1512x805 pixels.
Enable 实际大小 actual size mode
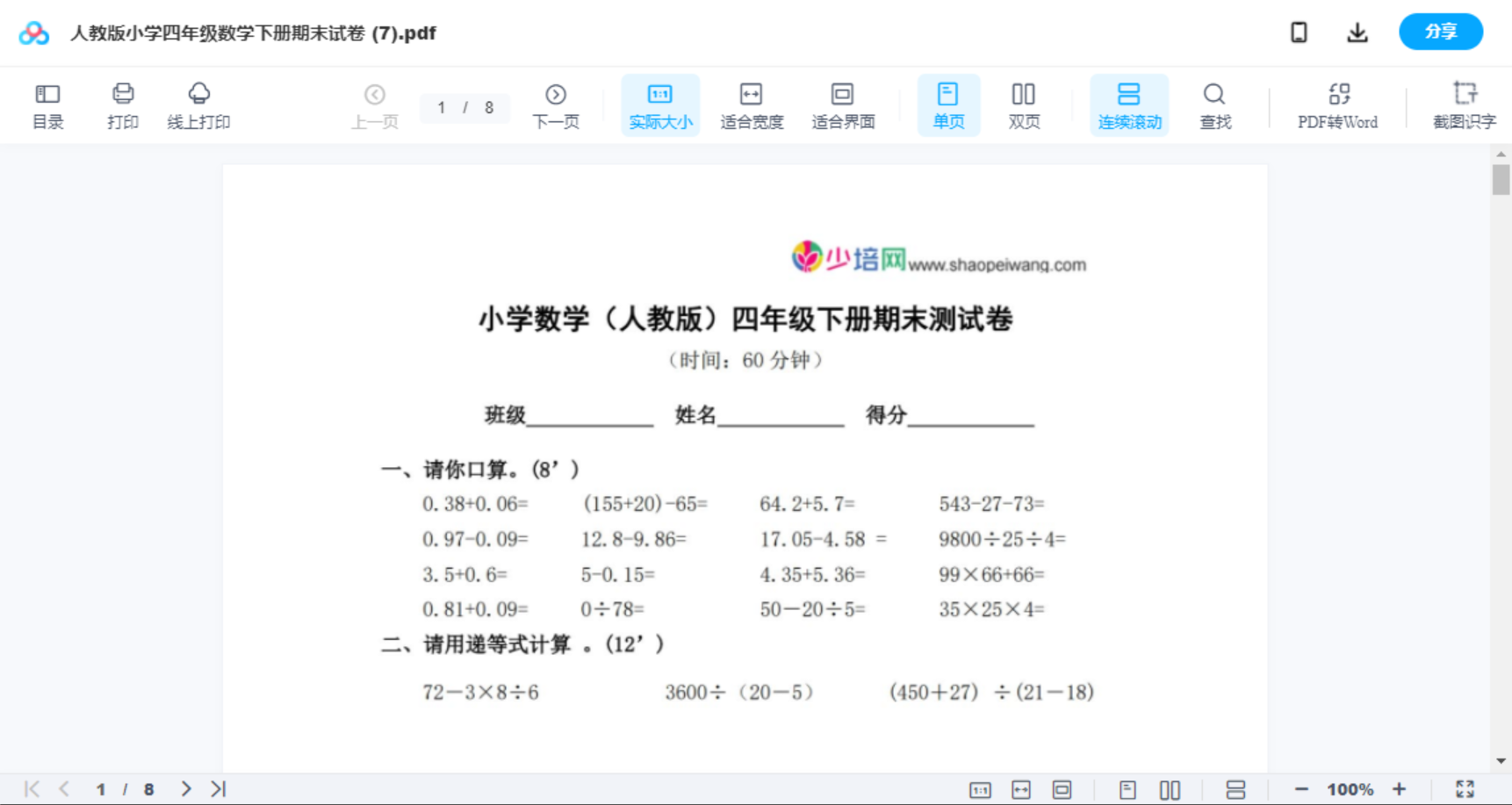(x=660, y=104)
